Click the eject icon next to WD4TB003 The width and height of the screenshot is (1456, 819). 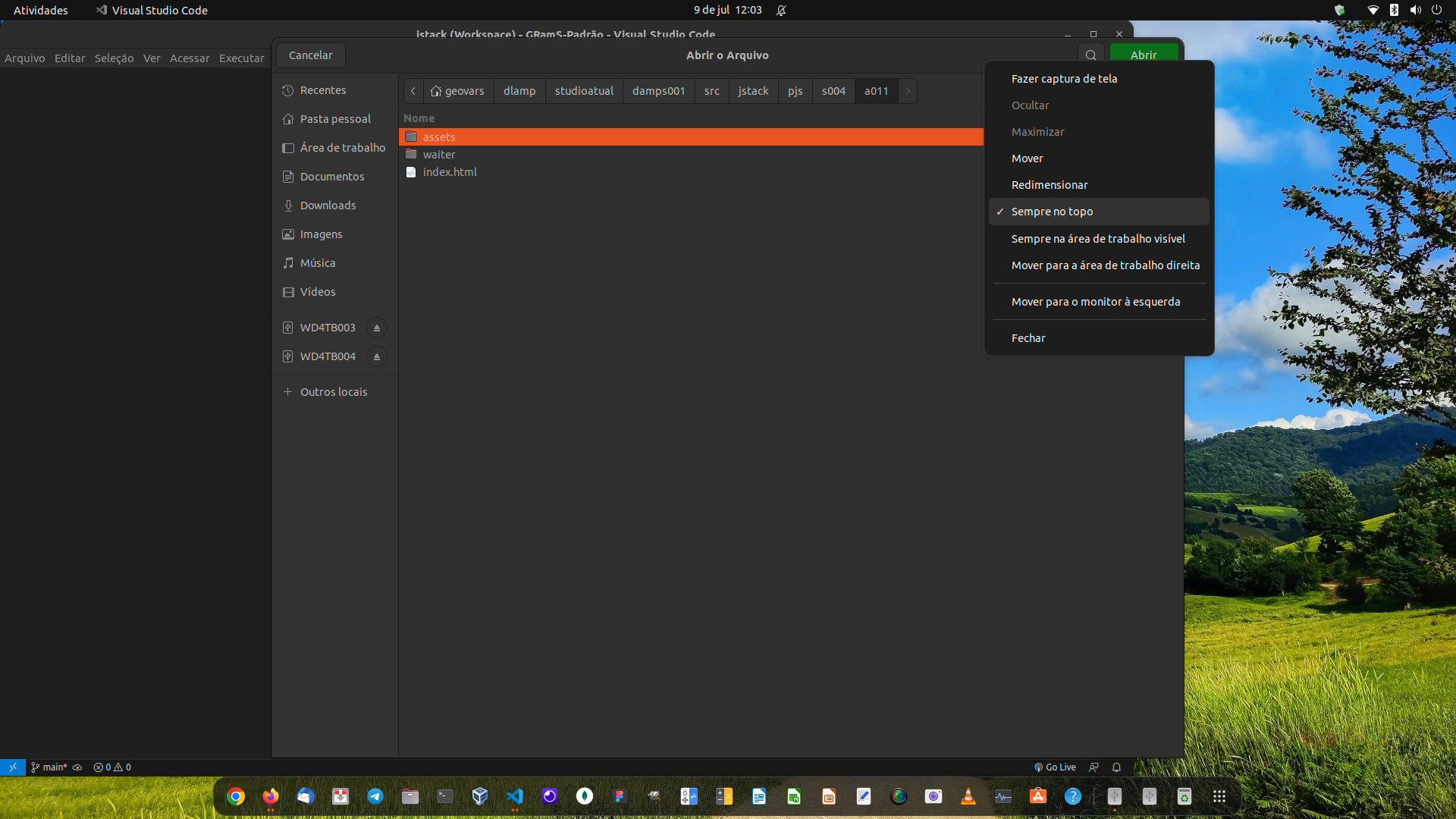(x=377, y=327)
